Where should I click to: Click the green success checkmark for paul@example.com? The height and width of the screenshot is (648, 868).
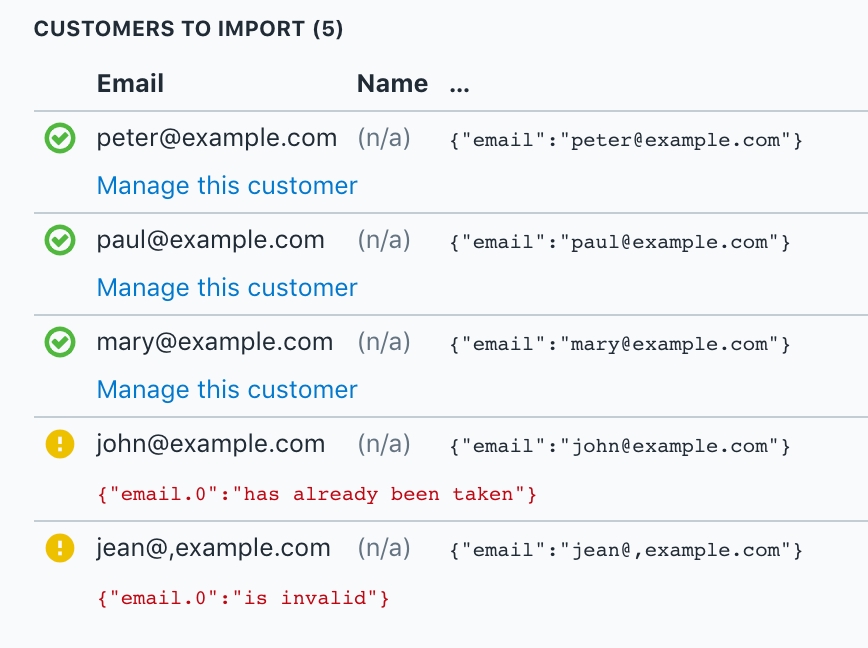(60, 241)
